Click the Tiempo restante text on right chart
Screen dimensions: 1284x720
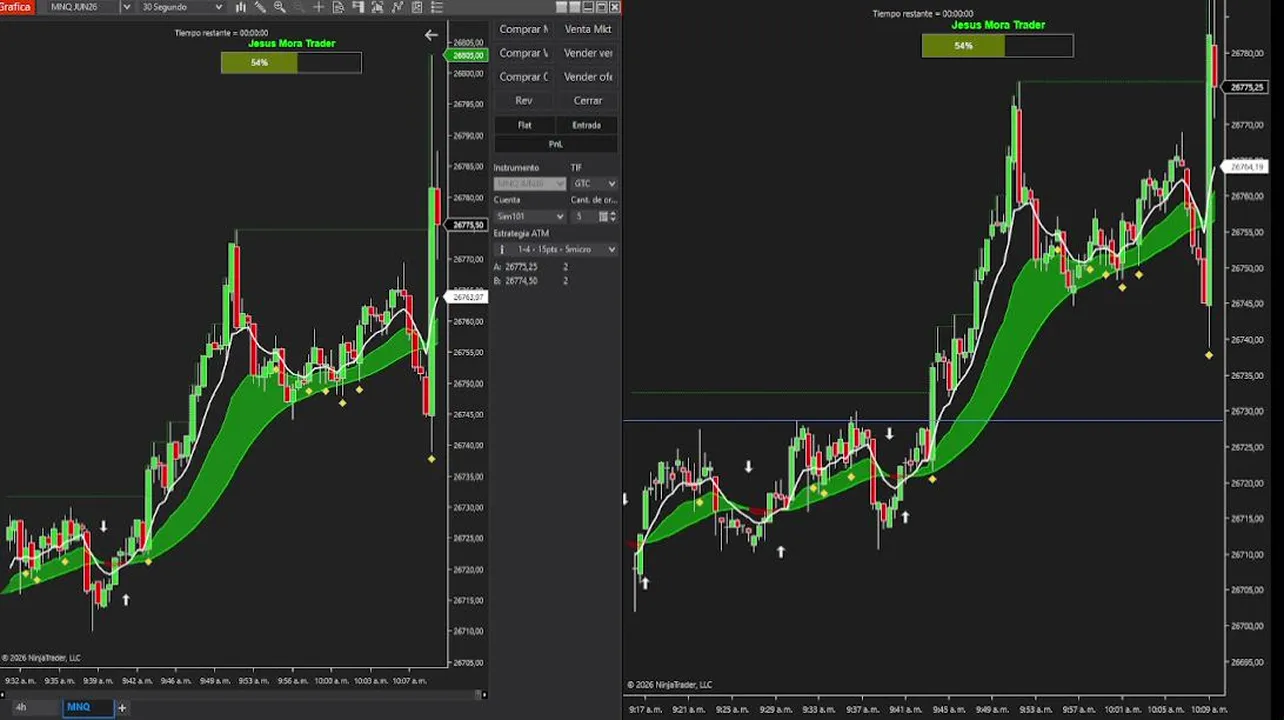click(x=922, y=14)
